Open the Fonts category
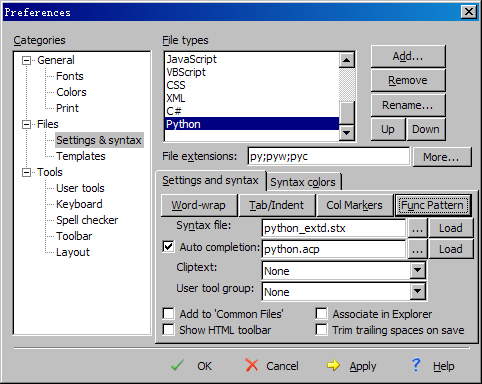The width and height of the screenshot is (482, 384). 70,76
